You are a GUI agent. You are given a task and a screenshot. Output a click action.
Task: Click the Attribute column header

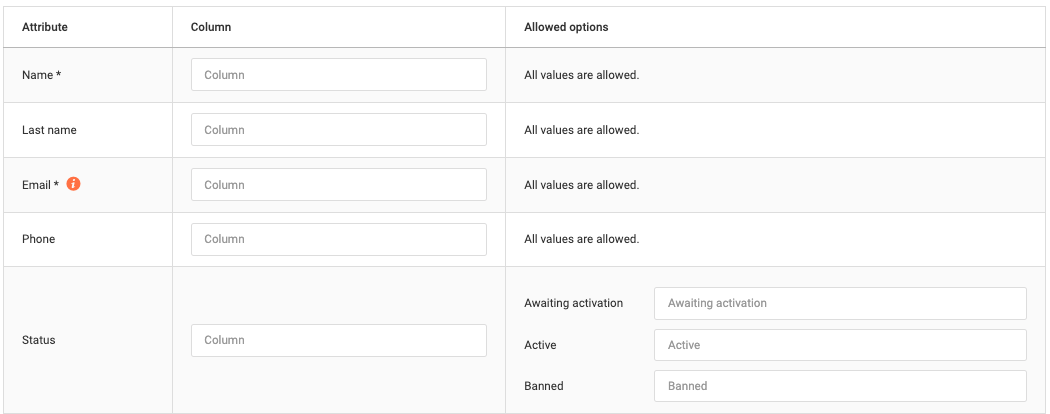pos(45,27)
